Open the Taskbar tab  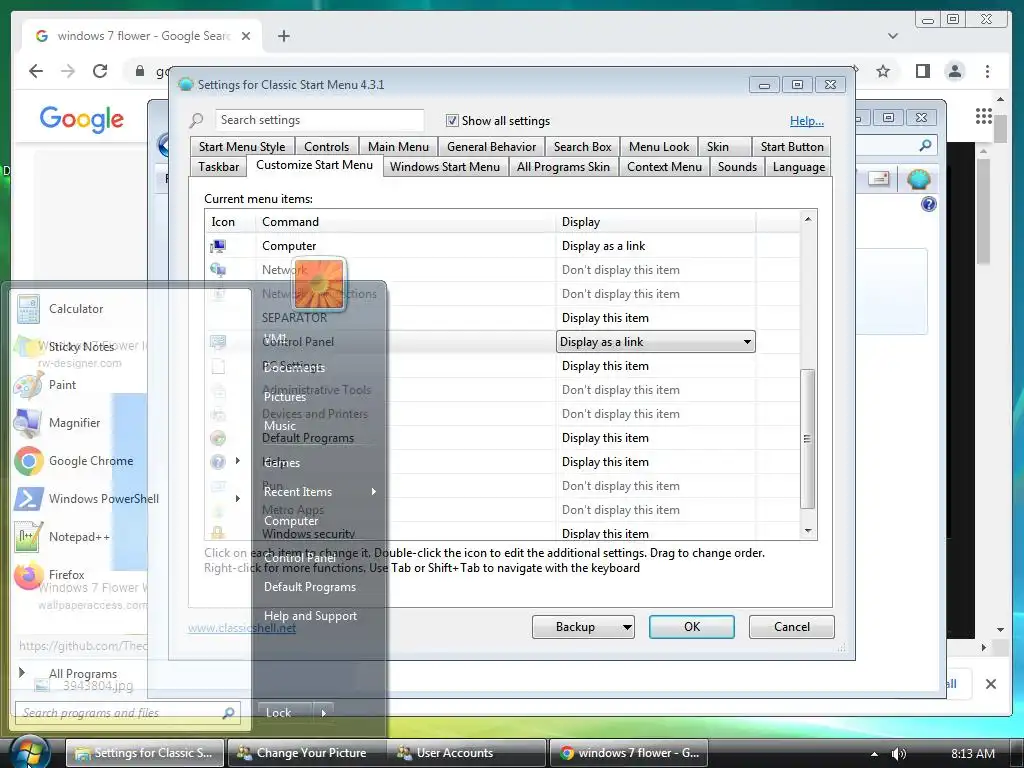click(219, 167)
